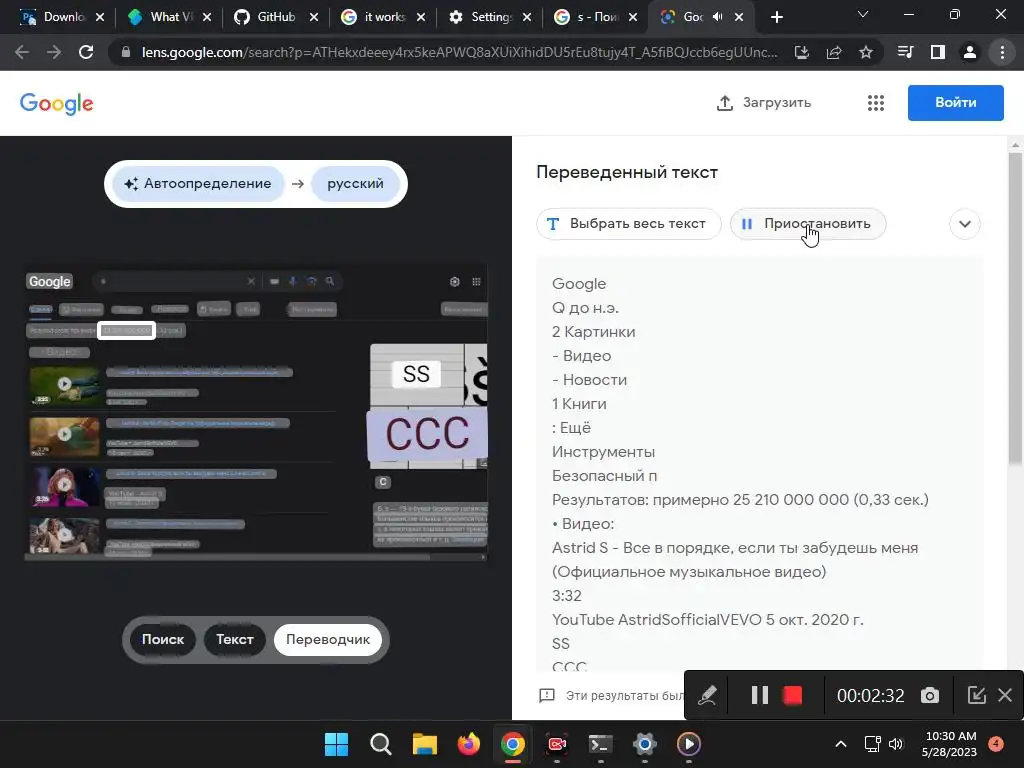Open Windows Start menu
Image resolution: width=1024 pixels, height=768 pixels.
(x=336, y=744)
